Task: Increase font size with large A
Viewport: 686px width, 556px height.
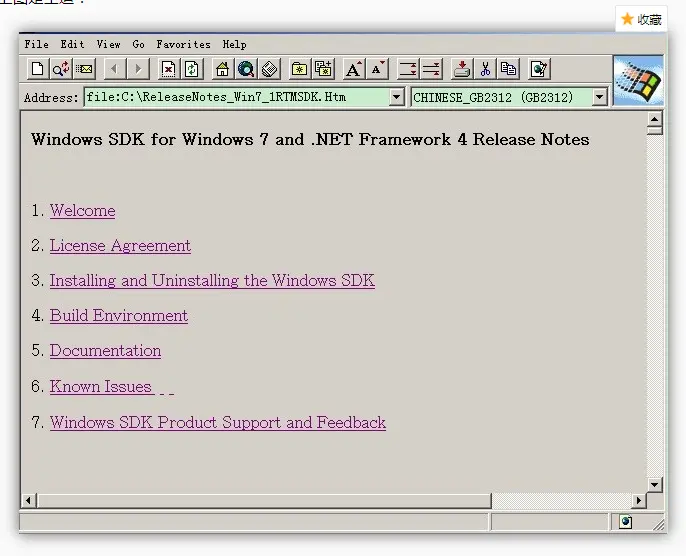Action: point(354,69)
